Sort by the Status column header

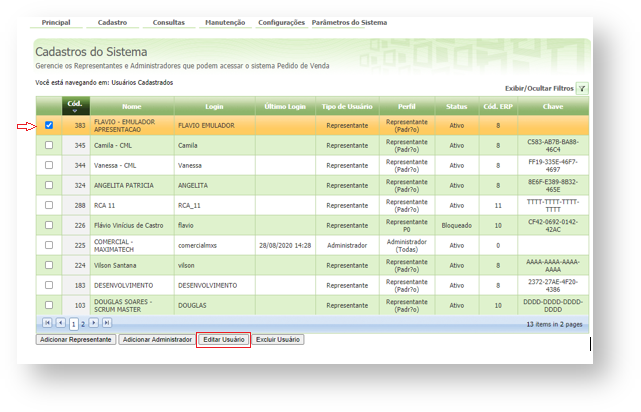pos(457,106)
